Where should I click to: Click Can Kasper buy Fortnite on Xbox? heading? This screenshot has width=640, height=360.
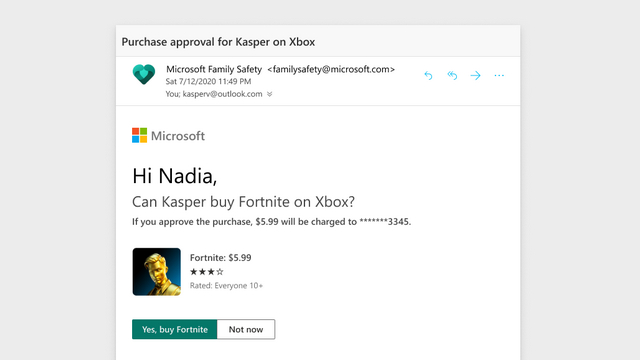244,202
